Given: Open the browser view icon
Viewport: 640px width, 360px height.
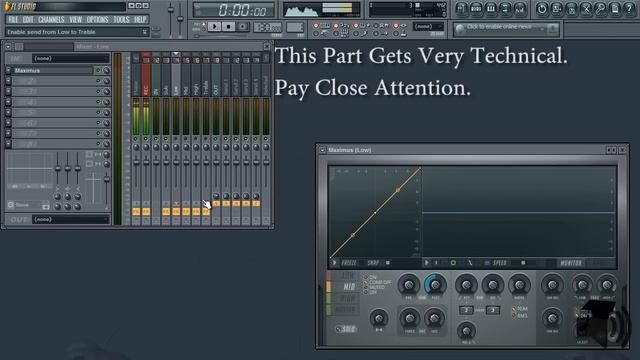Looking at the screenshot, I should coord(505,9).
